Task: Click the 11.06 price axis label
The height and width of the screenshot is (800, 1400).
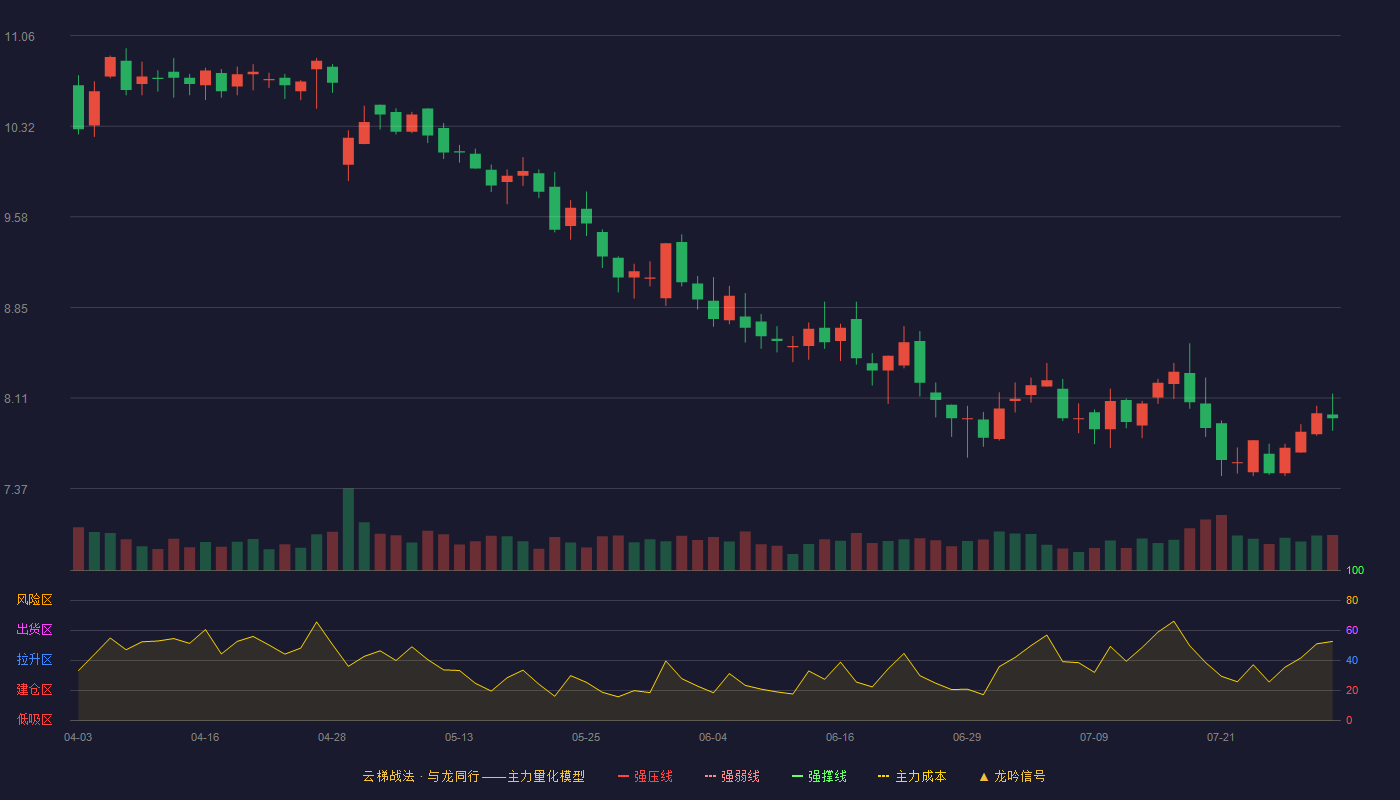Action: (20, 37)
